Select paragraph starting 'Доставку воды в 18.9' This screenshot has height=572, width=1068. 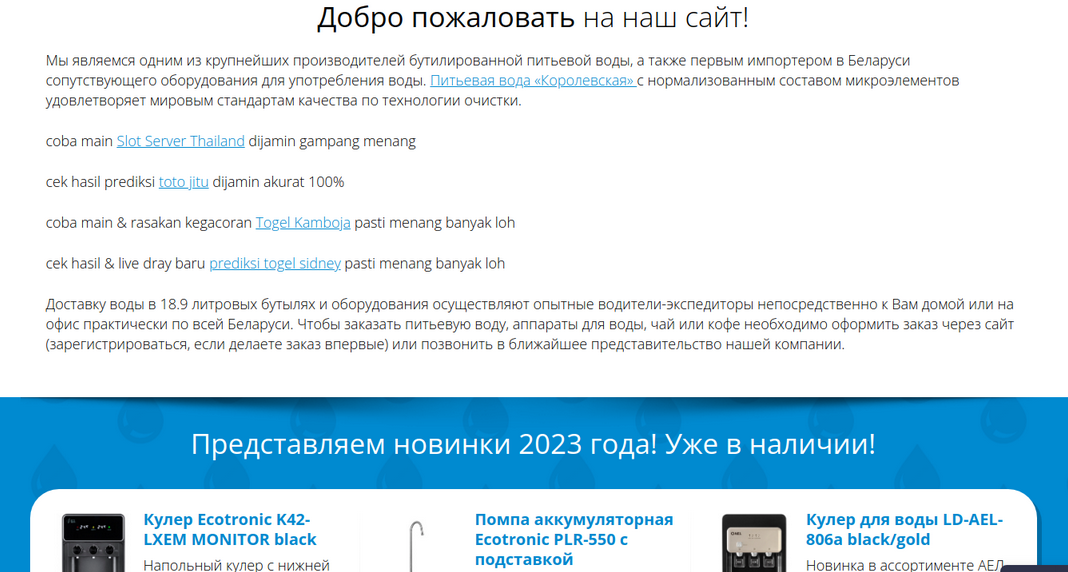pos(530,324)
